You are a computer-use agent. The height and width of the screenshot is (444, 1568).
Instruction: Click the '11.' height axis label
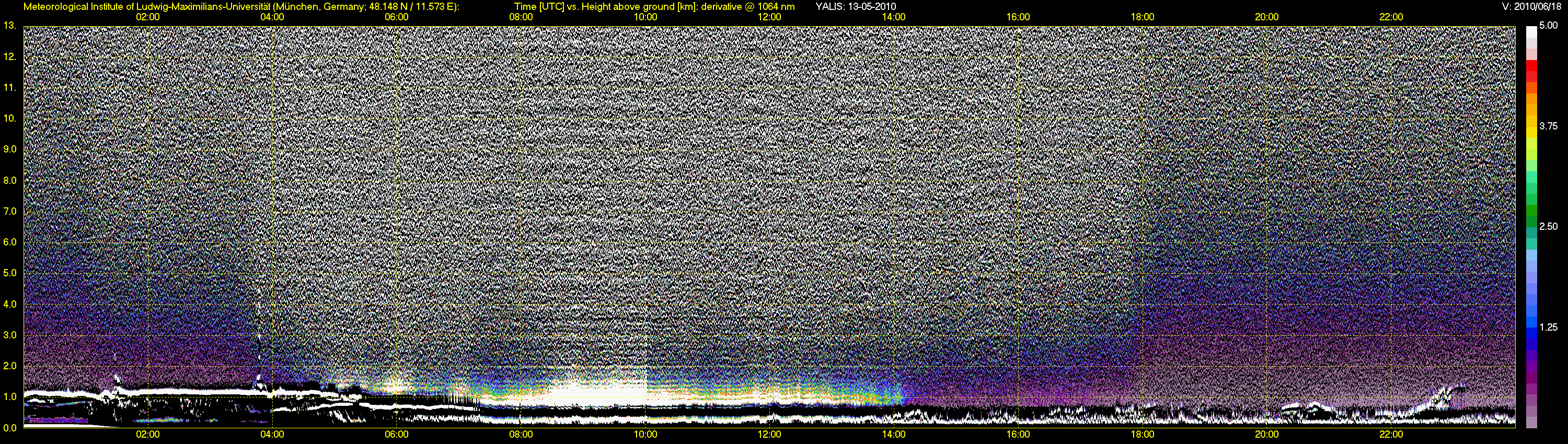[x=10, y=88]
